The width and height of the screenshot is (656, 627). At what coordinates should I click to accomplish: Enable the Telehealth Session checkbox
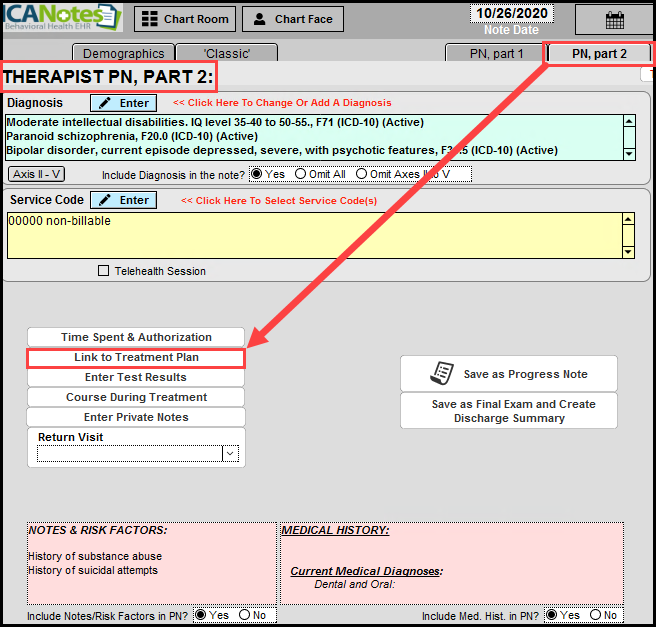(103, 271)
